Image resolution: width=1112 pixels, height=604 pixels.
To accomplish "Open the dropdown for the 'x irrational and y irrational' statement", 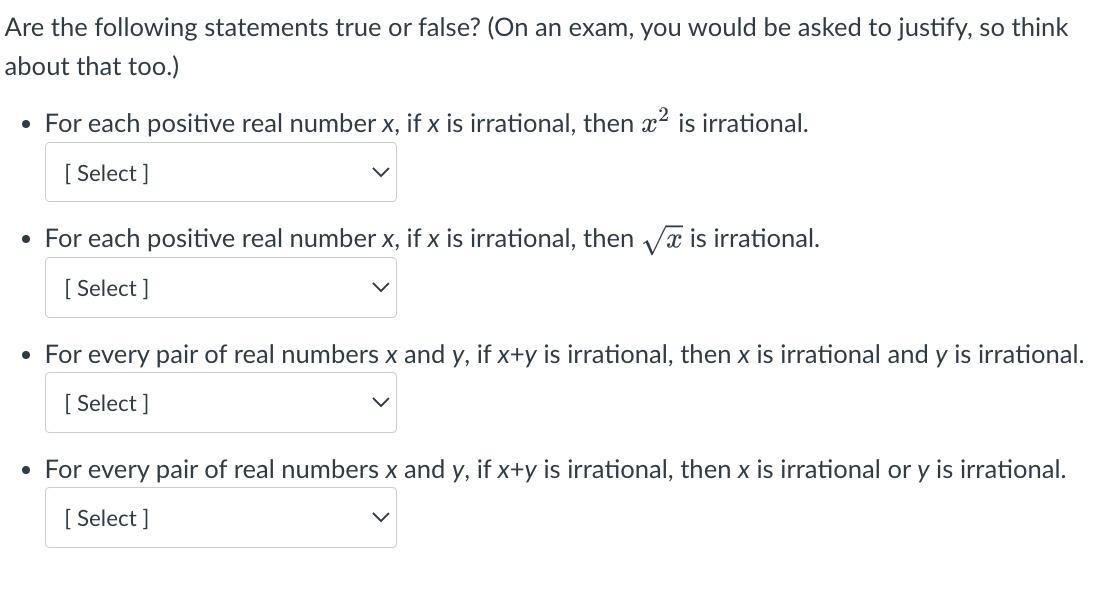I will click(220, 402).
